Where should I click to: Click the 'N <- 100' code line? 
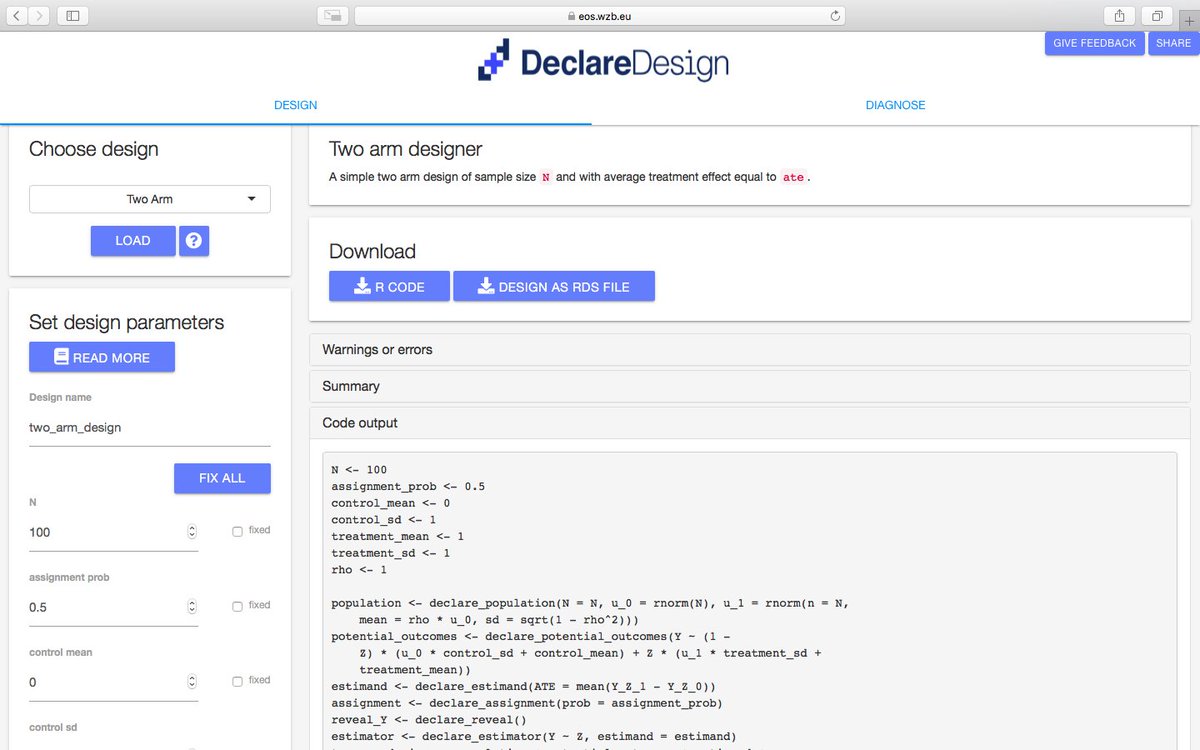pos(359,470)
